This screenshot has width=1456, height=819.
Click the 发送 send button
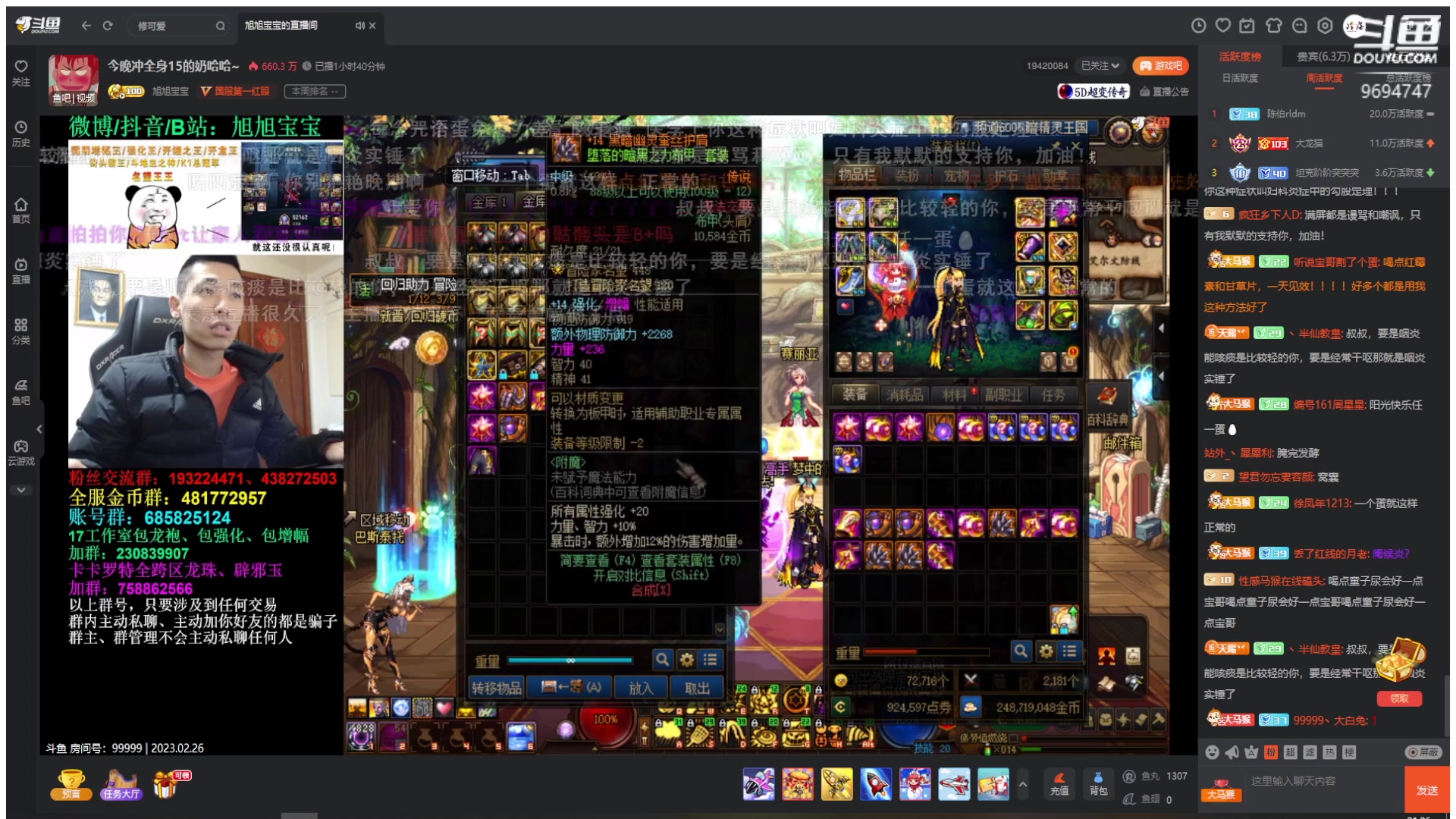pos(1427,790)
